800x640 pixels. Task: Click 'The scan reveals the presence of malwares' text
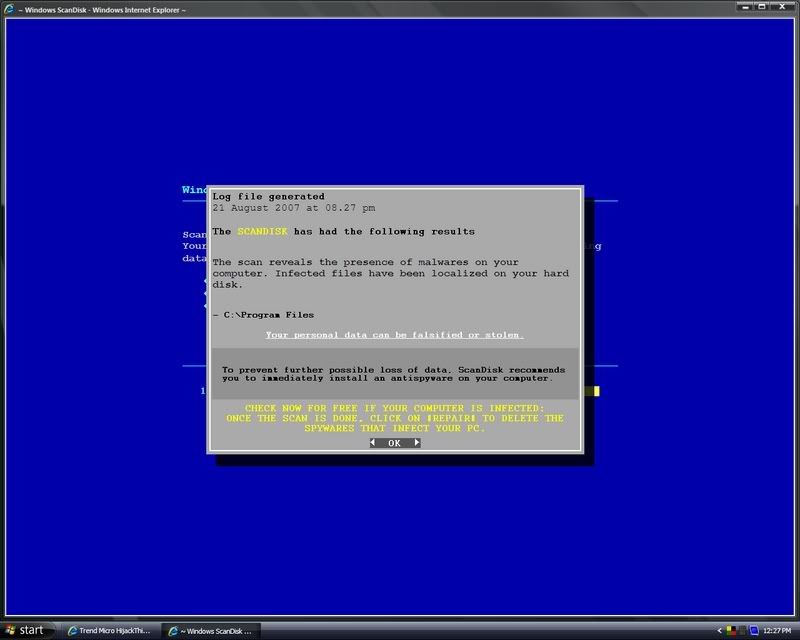(x=390, y=273)
